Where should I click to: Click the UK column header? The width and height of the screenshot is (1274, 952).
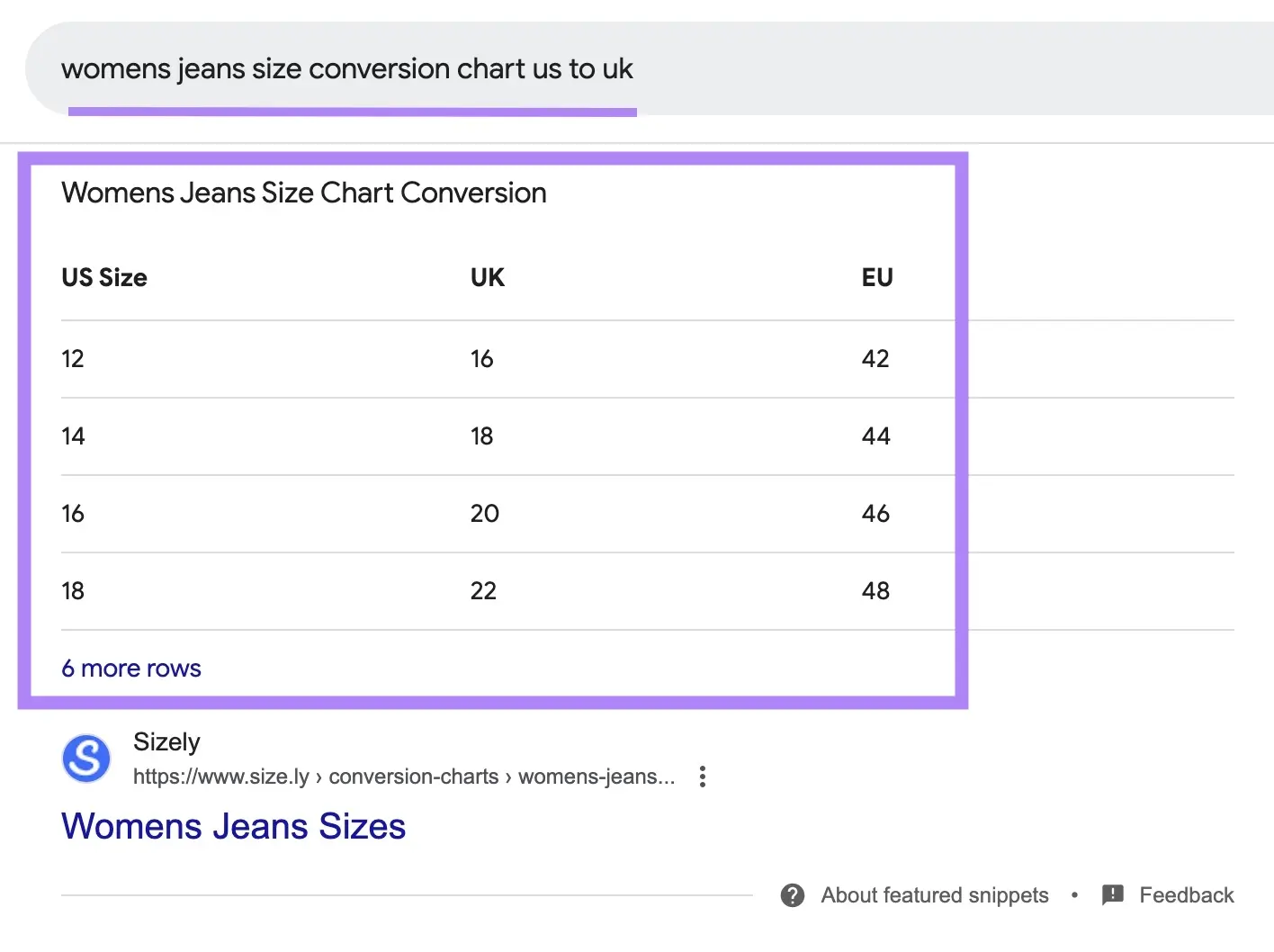(x=487, y=277)
